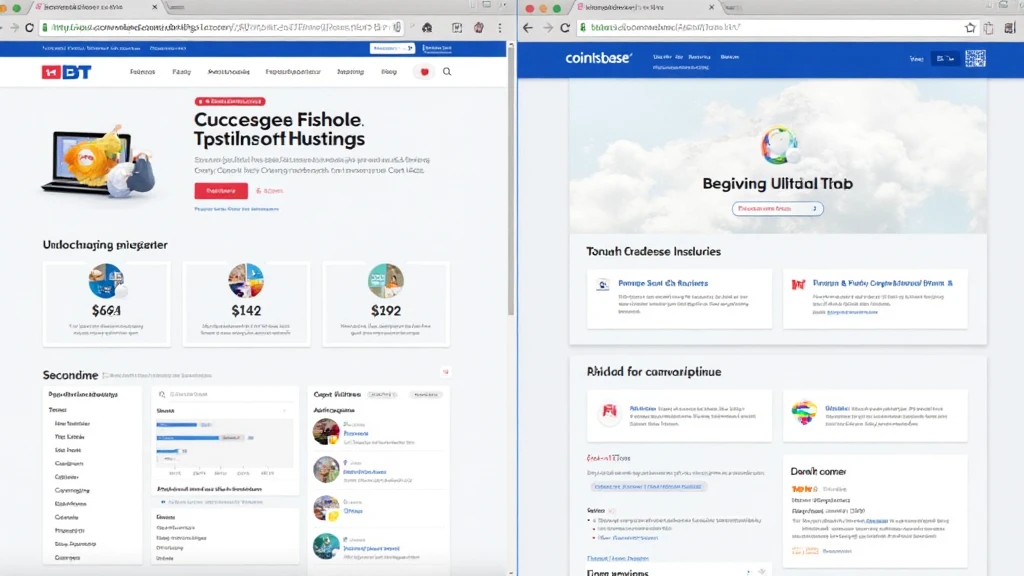
Task: Click the red icon card under Rhidad for camvariptinue
Action: (x=679, y=416)
